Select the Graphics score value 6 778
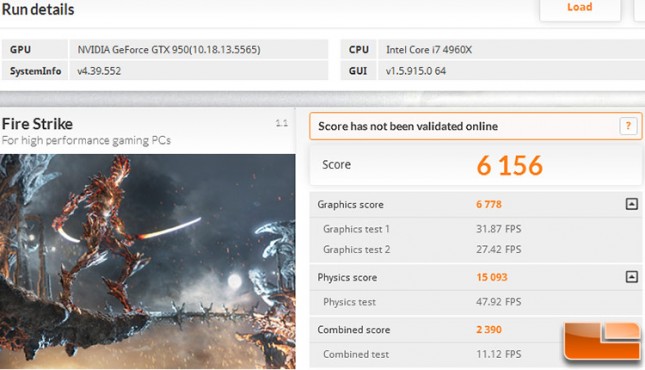Image resolution: width=645 pixels, height=370 pixels. coord(489,204)
